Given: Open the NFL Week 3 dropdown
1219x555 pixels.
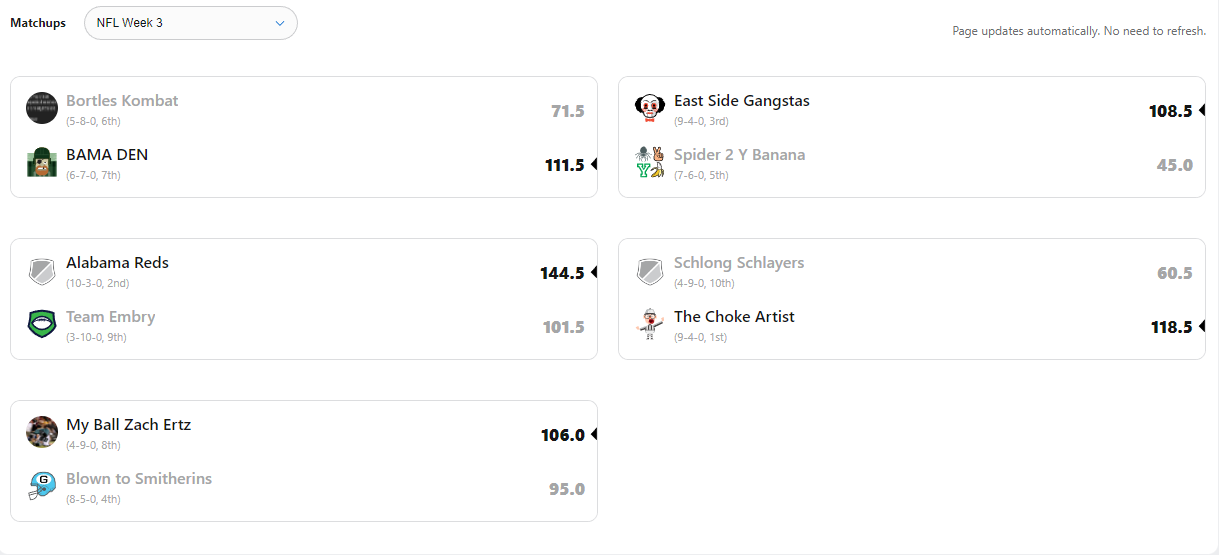Looking at the screenshot, I should 190,23.
